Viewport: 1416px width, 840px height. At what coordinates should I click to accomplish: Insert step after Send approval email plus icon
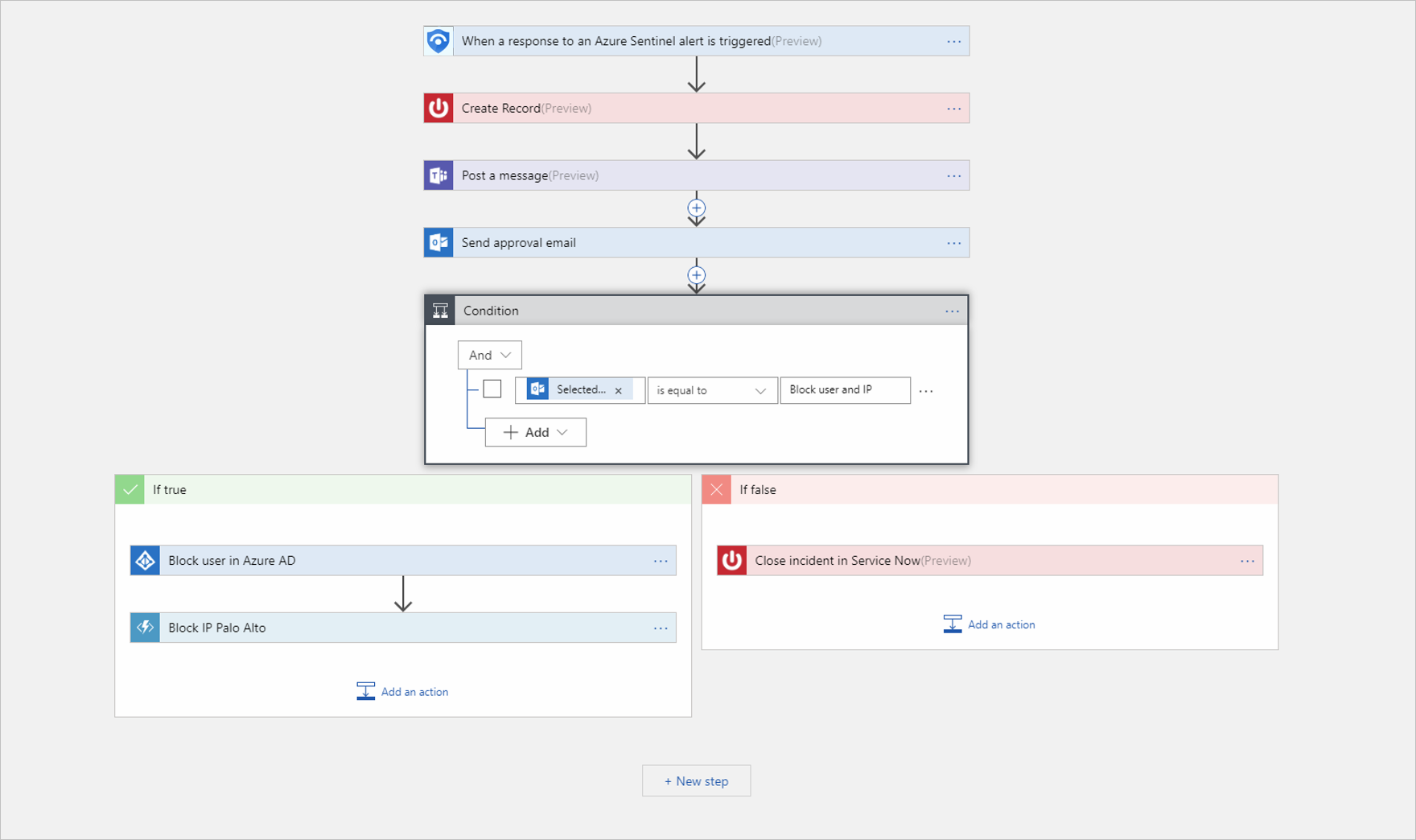click(x=697, y=275)
